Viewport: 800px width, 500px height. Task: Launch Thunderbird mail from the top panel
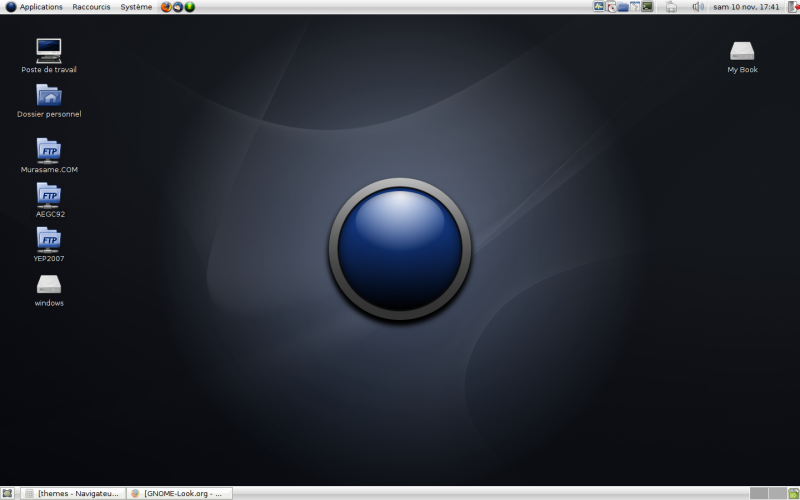pos(178,7)
